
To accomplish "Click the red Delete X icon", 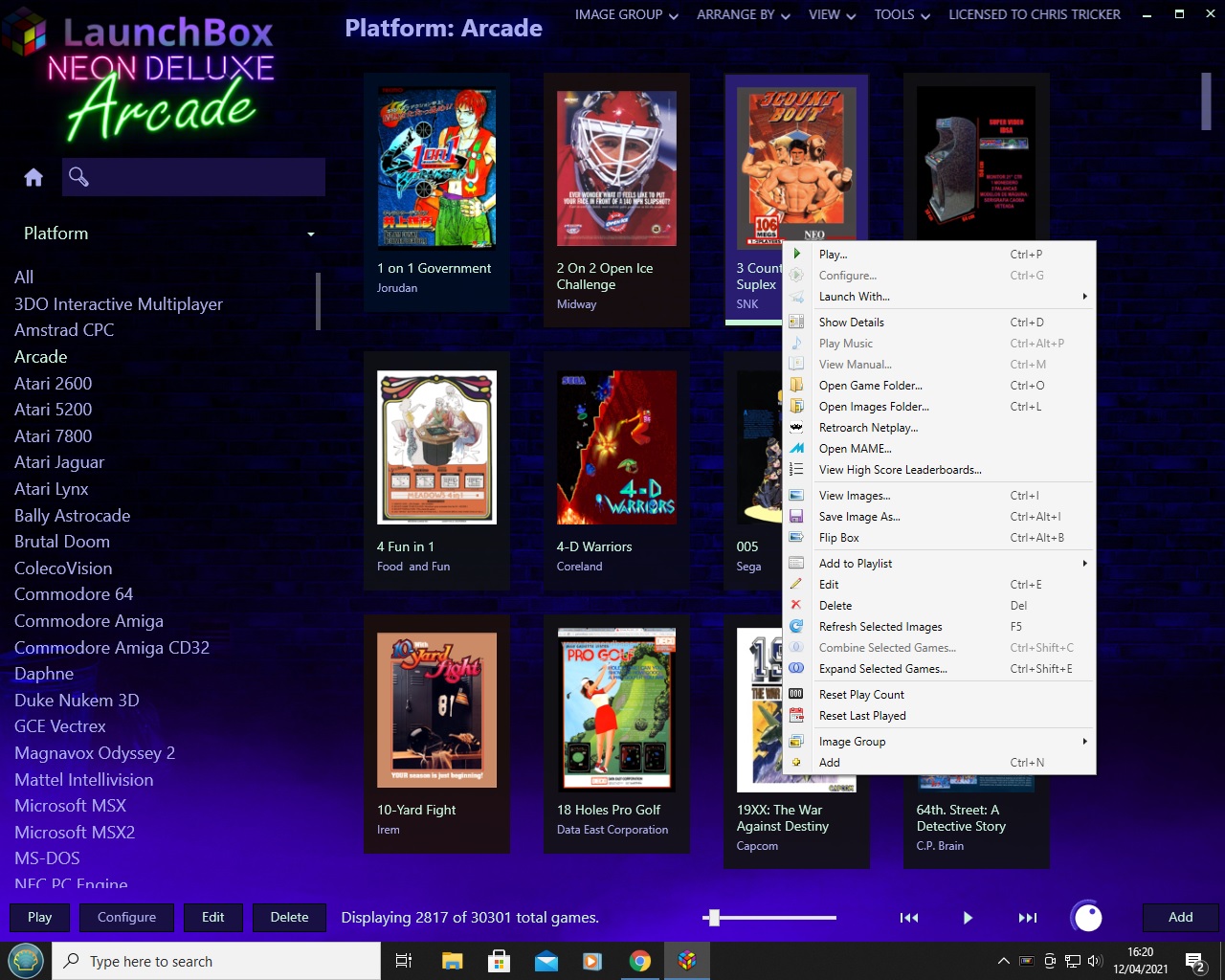I will [x=796, y=605].
